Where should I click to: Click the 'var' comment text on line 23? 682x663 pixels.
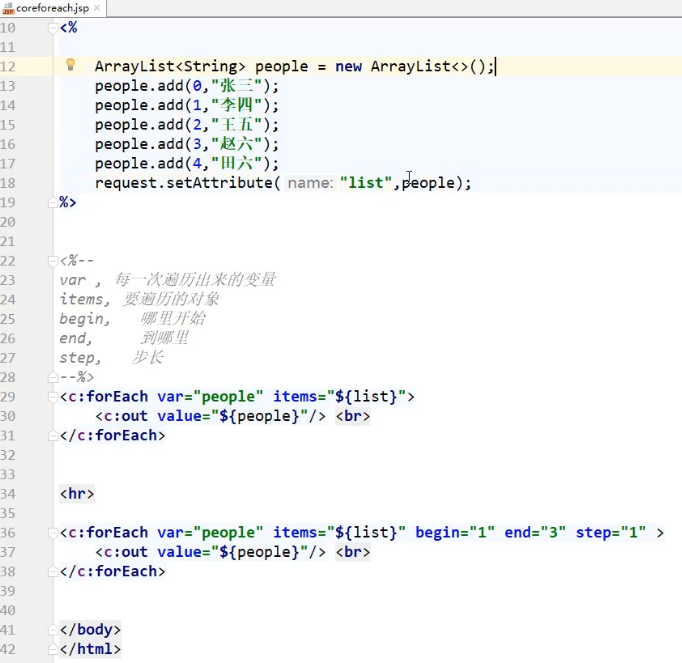click(x=73, y=280)
